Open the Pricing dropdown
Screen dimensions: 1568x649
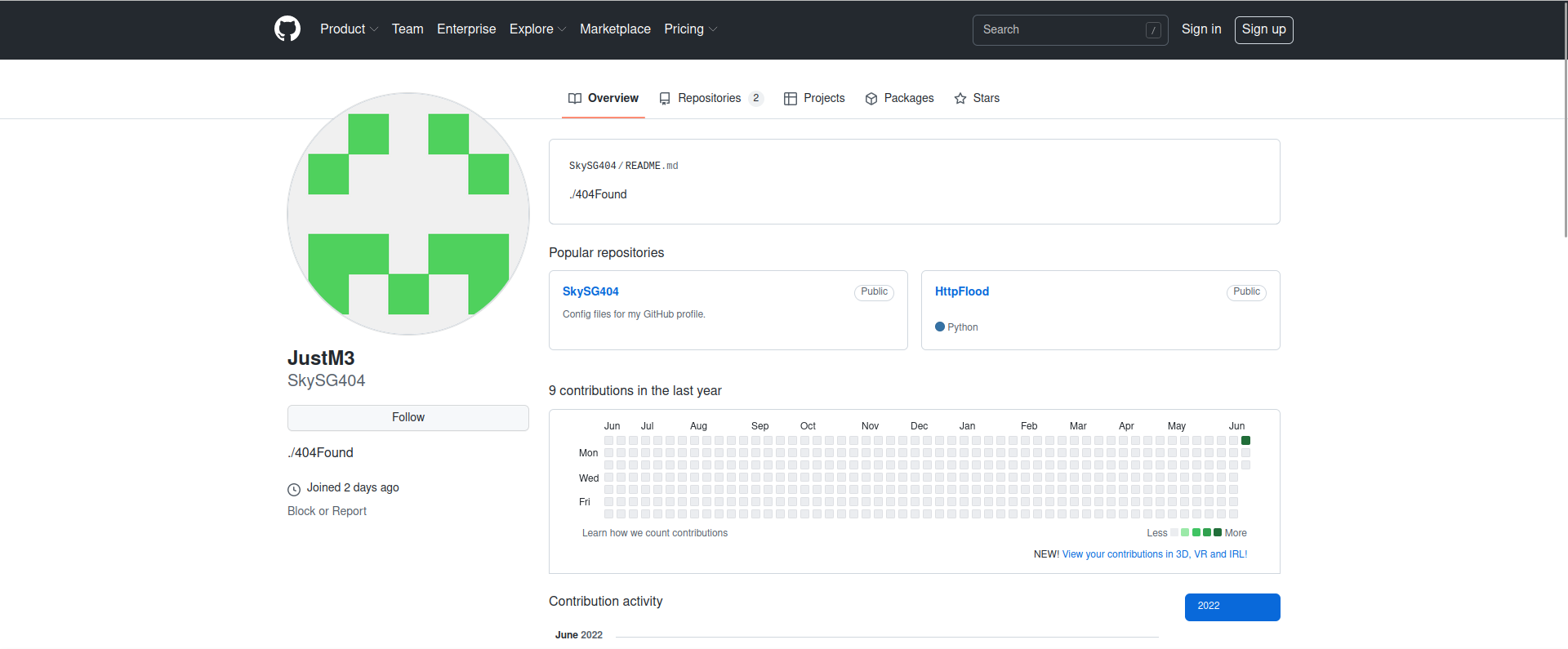point(690,29)
